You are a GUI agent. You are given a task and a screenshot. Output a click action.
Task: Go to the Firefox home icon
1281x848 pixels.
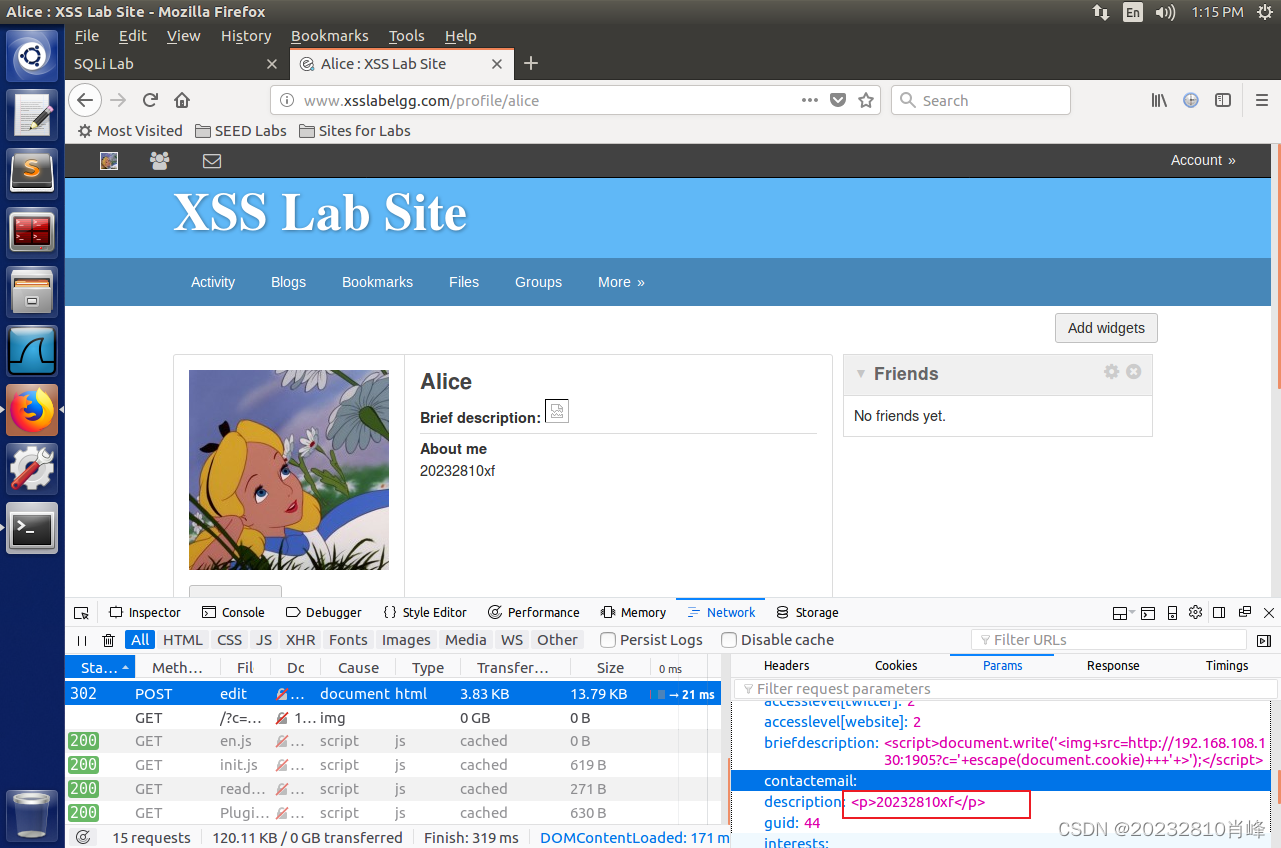pos(182,100)
